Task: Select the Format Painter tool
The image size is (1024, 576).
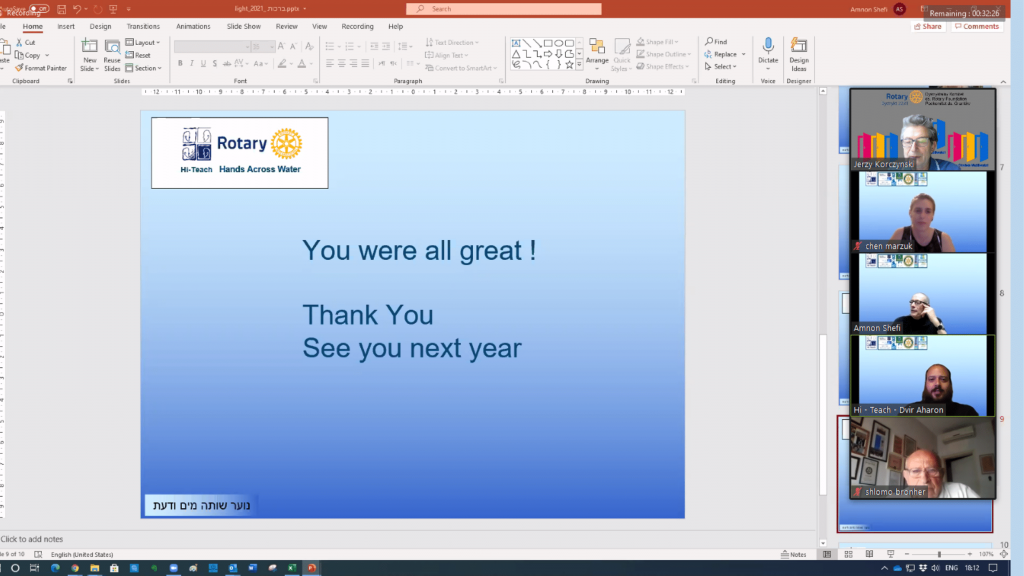Action: pyautogui.click(x=42, y=68)
